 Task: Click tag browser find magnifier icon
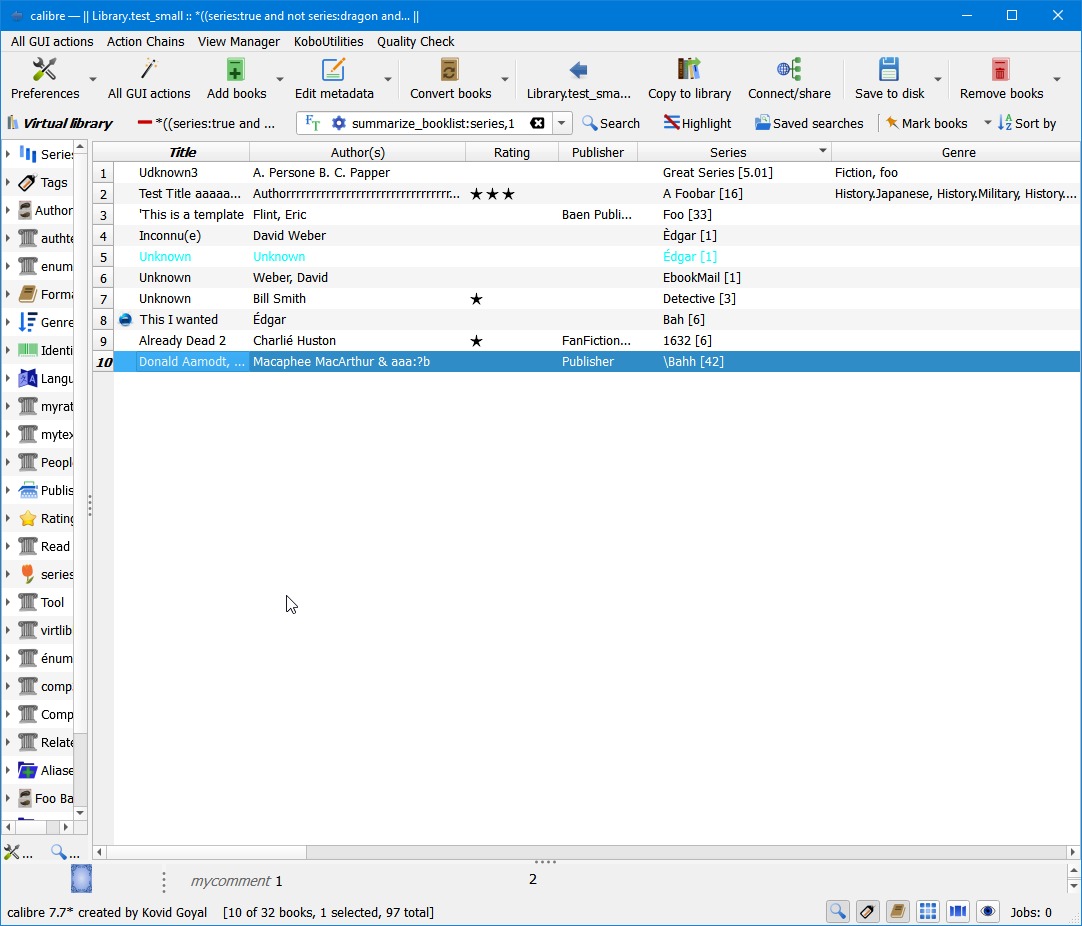[x=59, y=852]
